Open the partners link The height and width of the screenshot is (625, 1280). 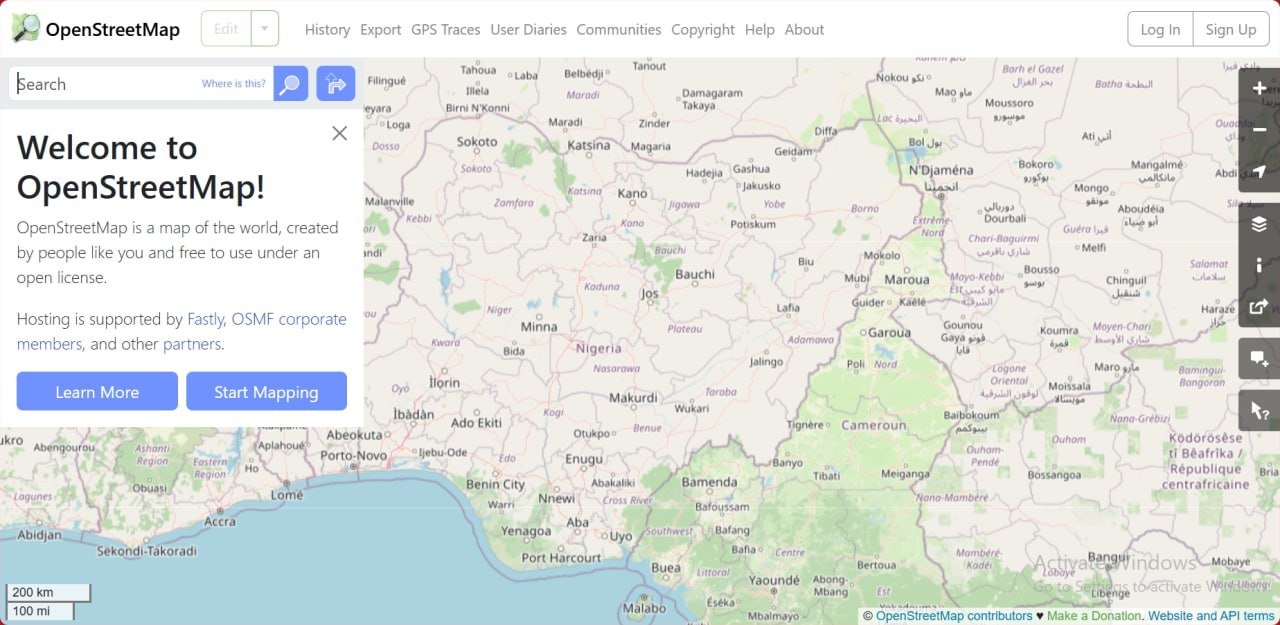[192, 343]
